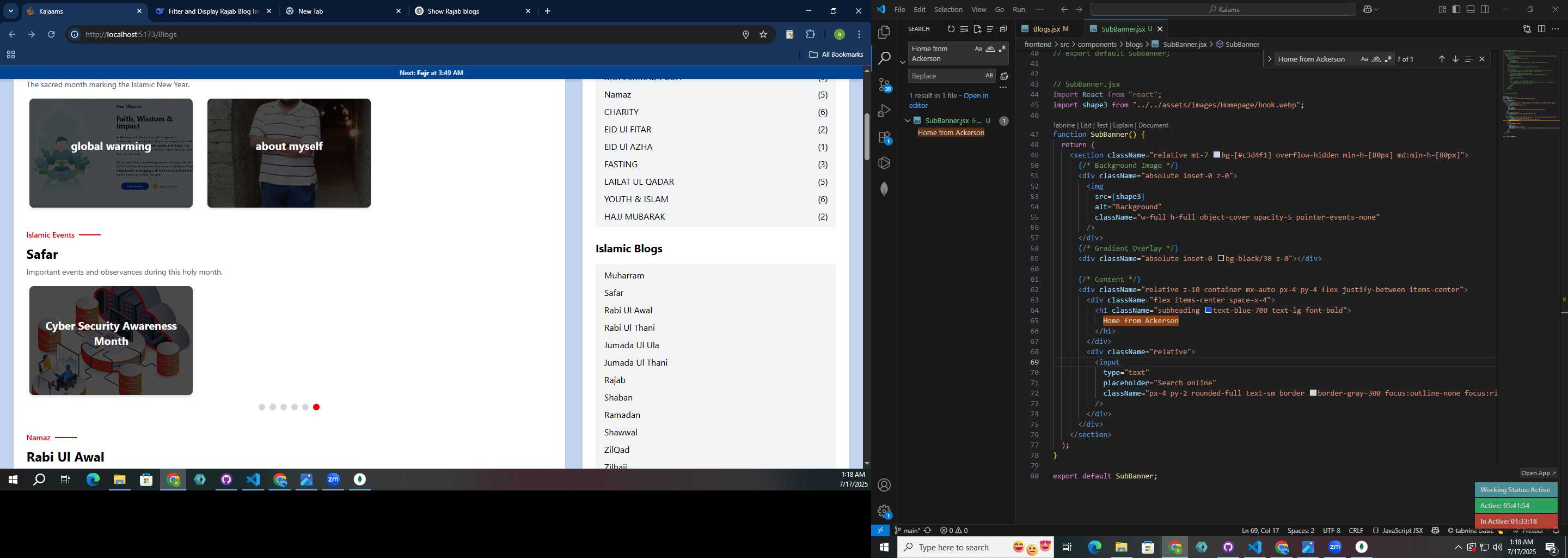Switch to Blogs.jsx editor tab
Image resolution: width=1568 pixels, height=558 pixels.
[1046, 29]
